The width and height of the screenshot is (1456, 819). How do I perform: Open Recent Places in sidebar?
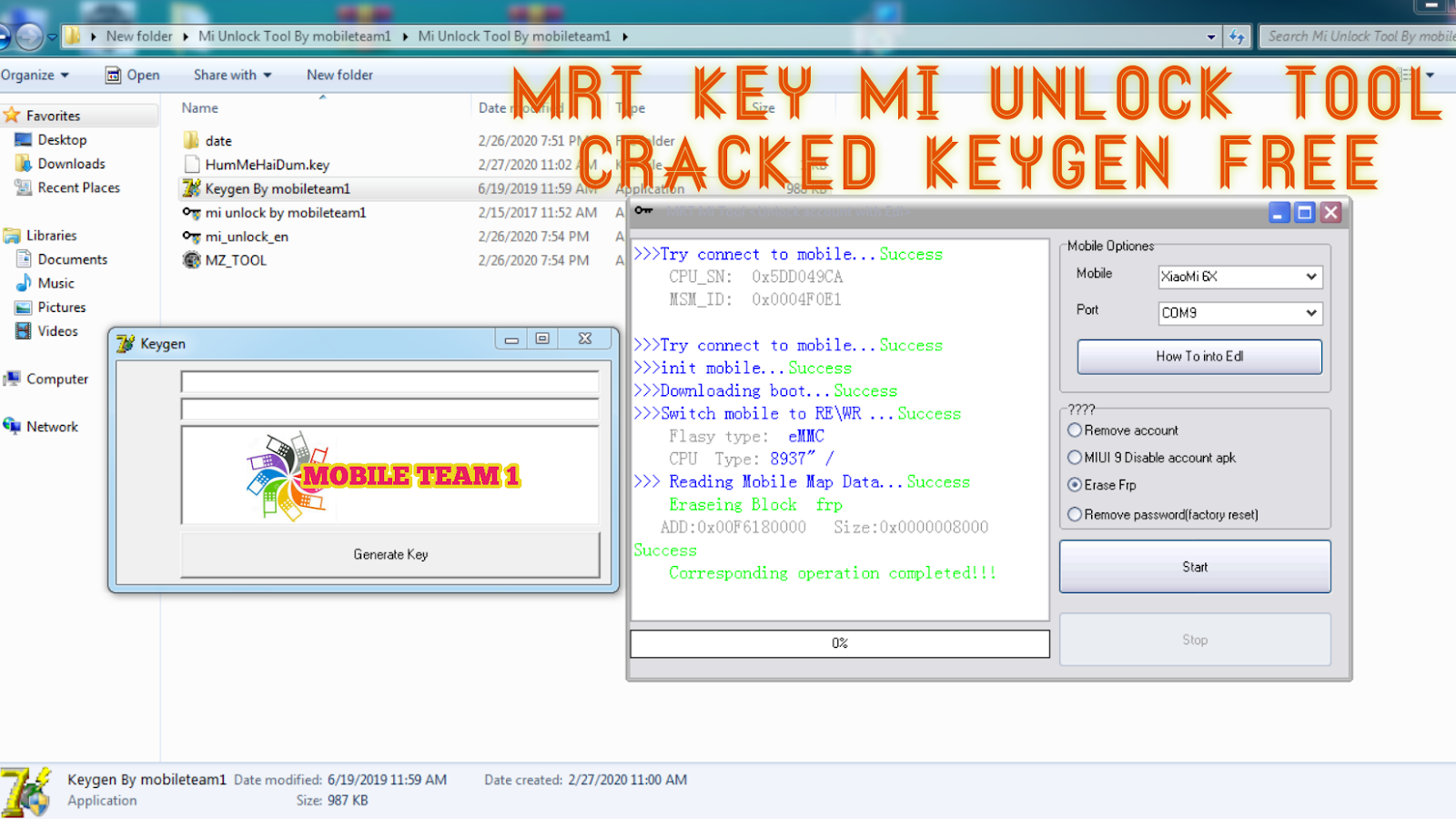[x=78, y=187]
